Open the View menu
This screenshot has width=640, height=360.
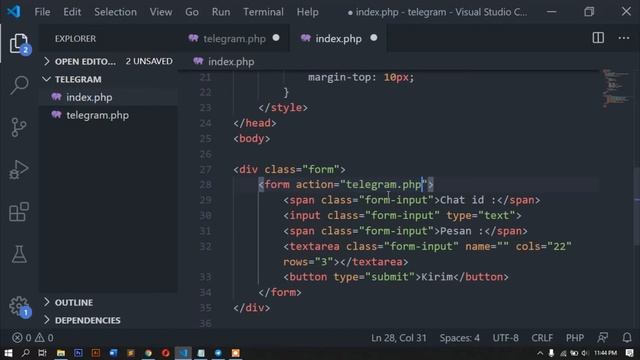pos(160,12)
